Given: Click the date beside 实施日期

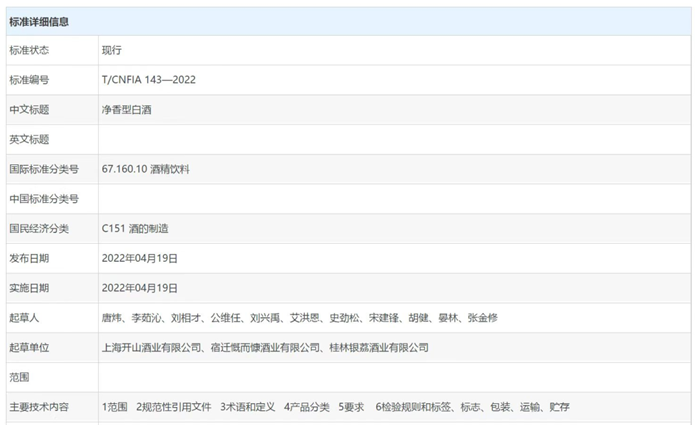Looking at the screenshot, I should click(140, 288).
